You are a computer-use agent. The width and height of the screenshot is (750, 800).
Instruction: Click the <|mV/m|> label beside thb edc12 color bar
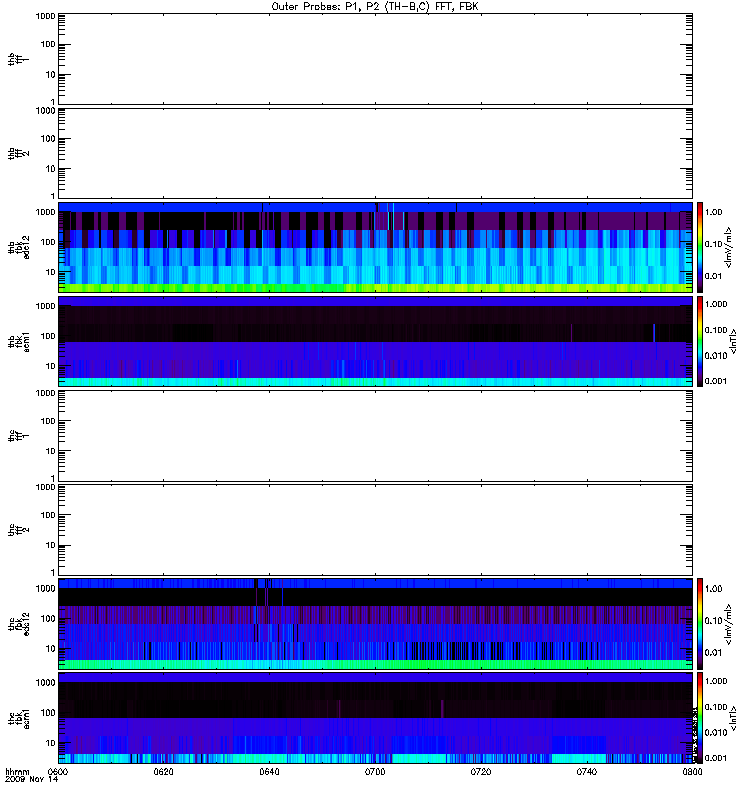tap(728, 247)
